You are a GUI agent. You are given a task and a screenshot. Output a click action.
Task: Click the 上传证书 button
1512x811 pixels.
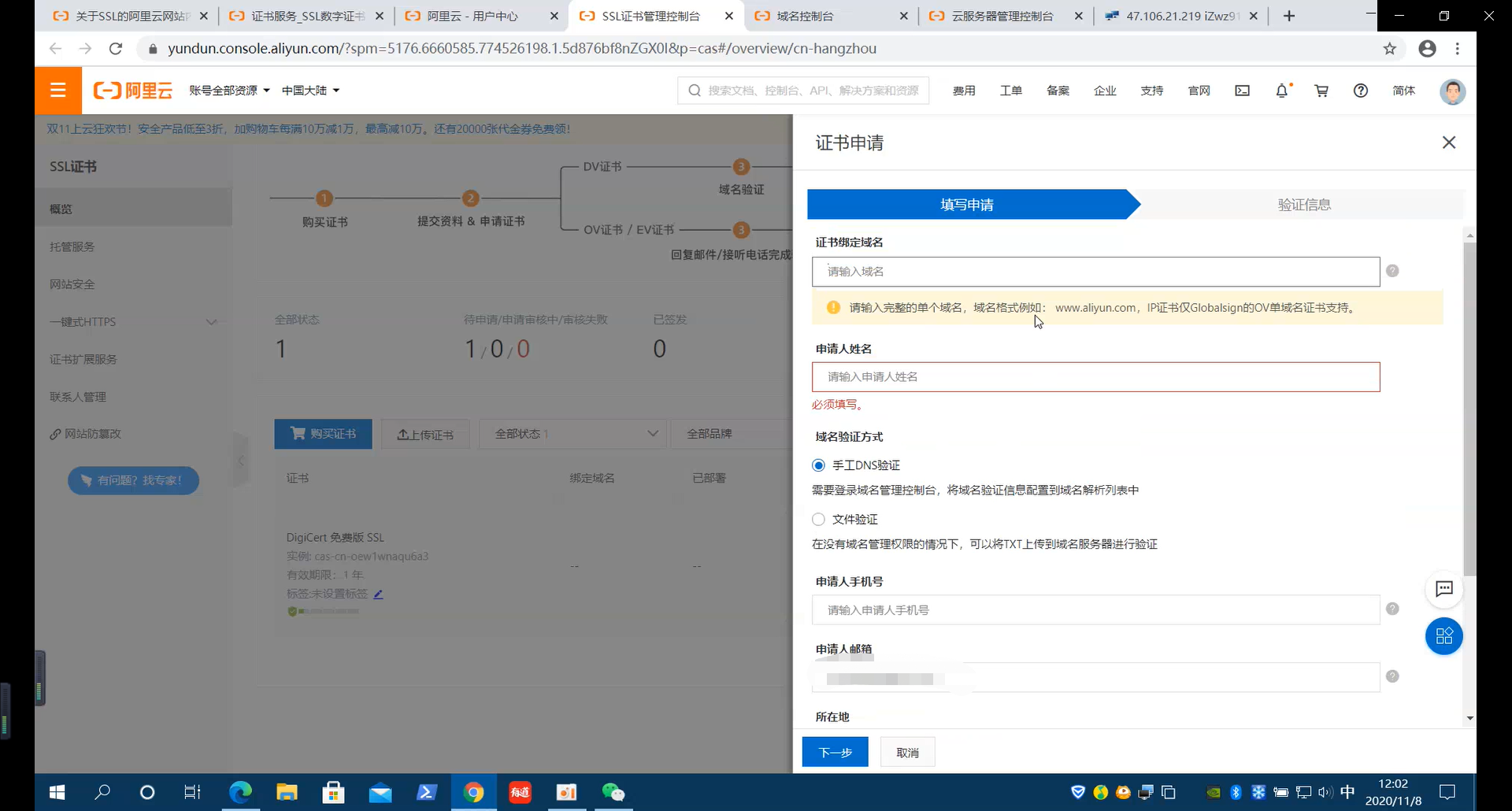click(x=425, y=435)
